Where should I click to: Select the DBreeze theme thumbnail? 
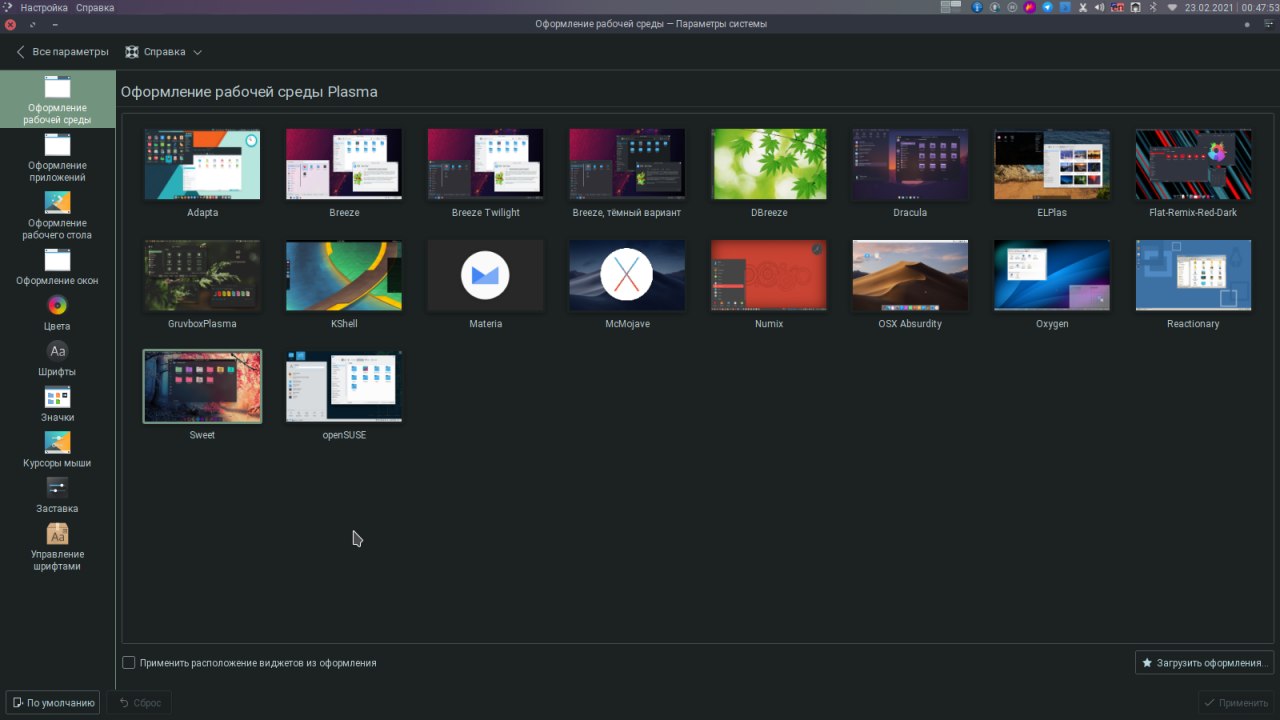pyautogui.click(x=769, y=164)
